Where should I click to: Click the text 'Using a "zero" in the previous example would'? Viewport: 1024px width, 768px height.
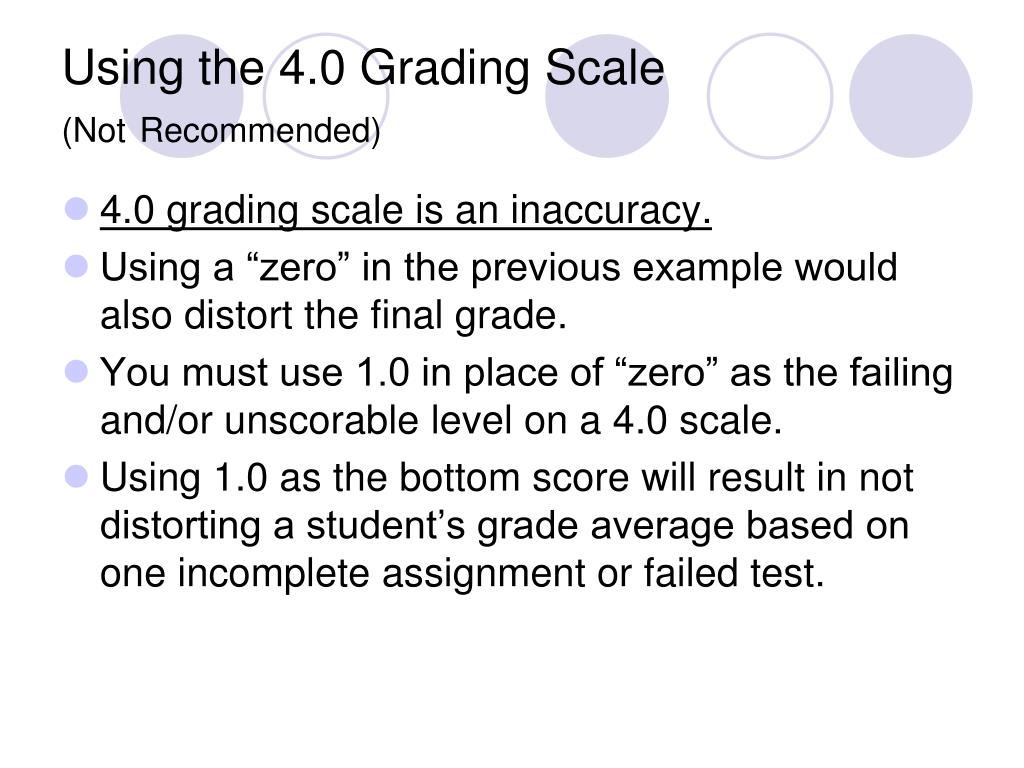click(x=499, y=268)
